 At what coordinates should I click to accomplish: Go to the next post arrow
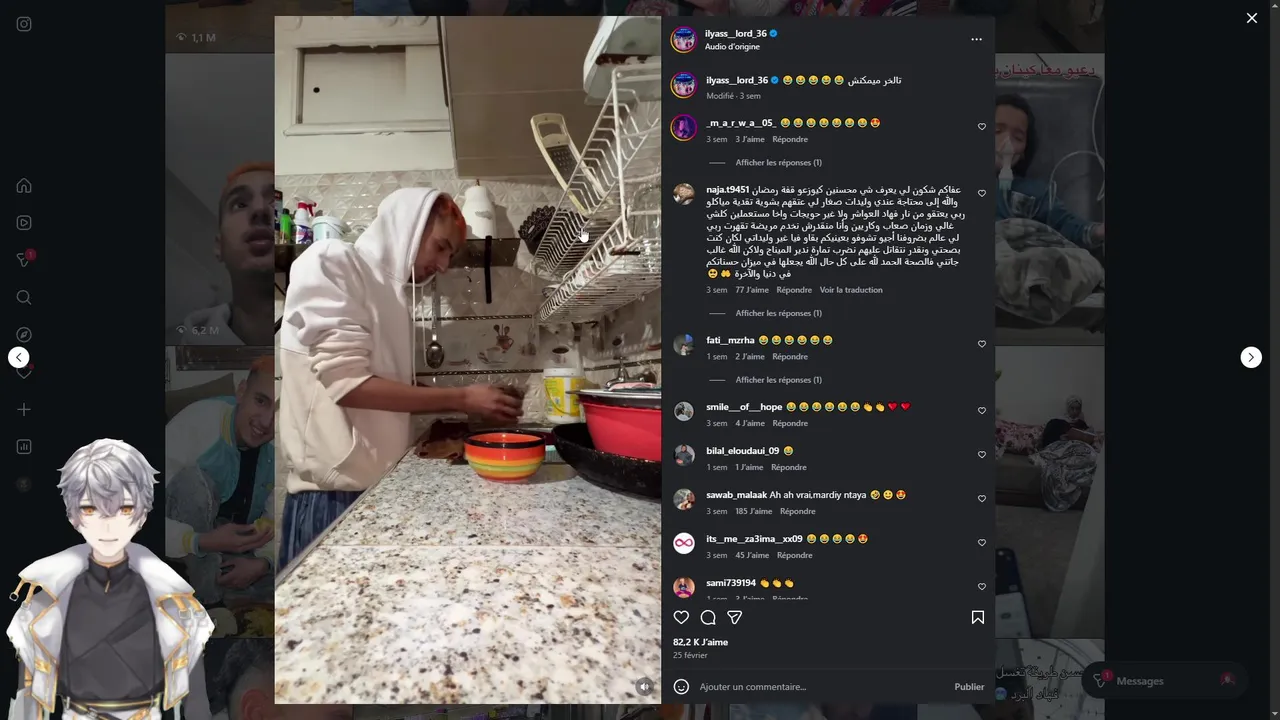(x=1251, y=357)
